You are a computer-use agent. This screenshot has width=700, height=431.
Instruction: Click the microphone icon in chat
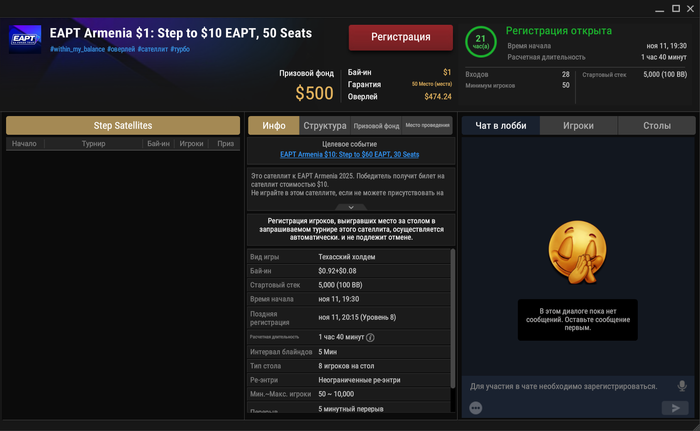682,386
